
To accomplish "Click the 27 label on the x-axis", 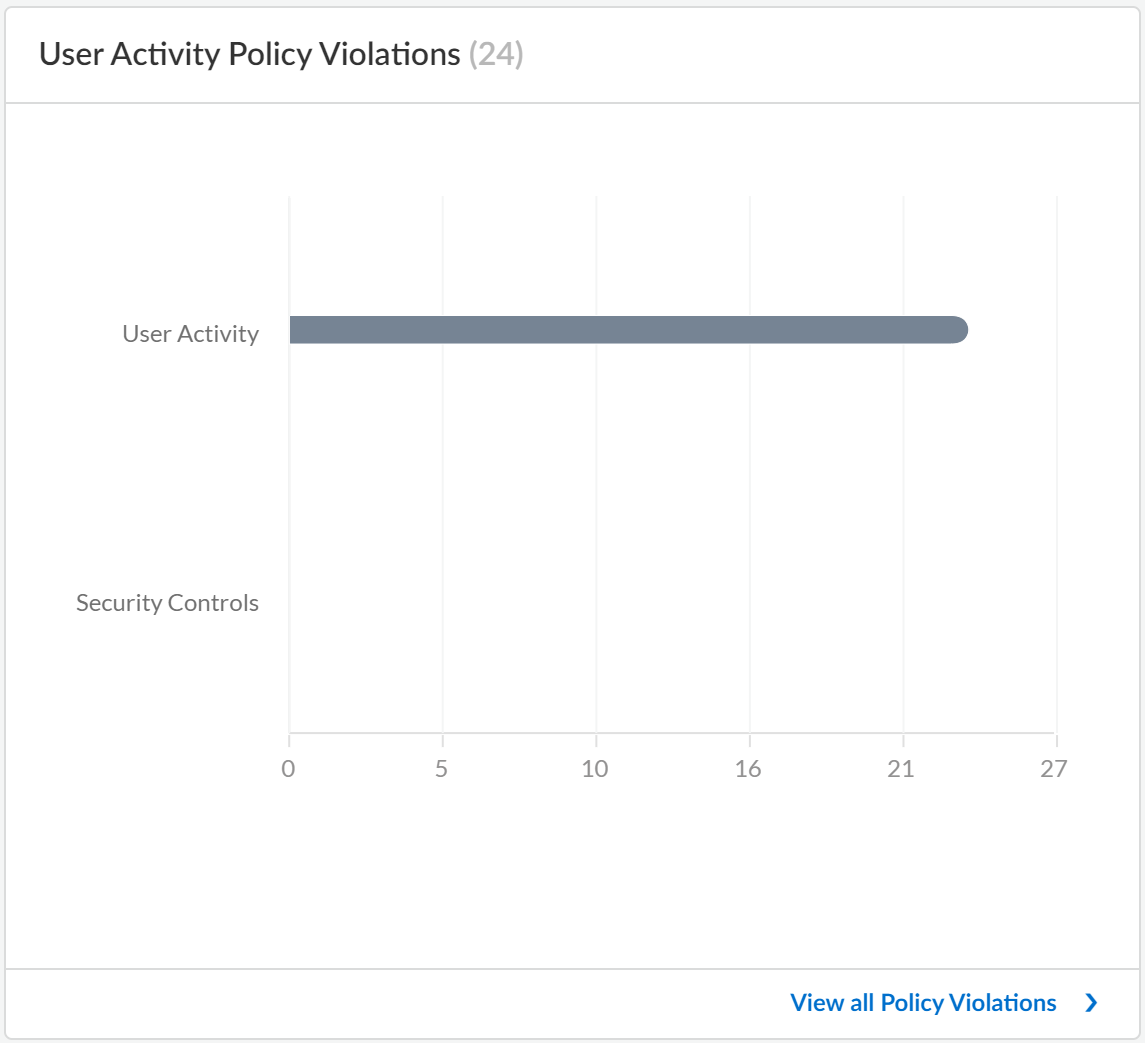I will 1055,769.
